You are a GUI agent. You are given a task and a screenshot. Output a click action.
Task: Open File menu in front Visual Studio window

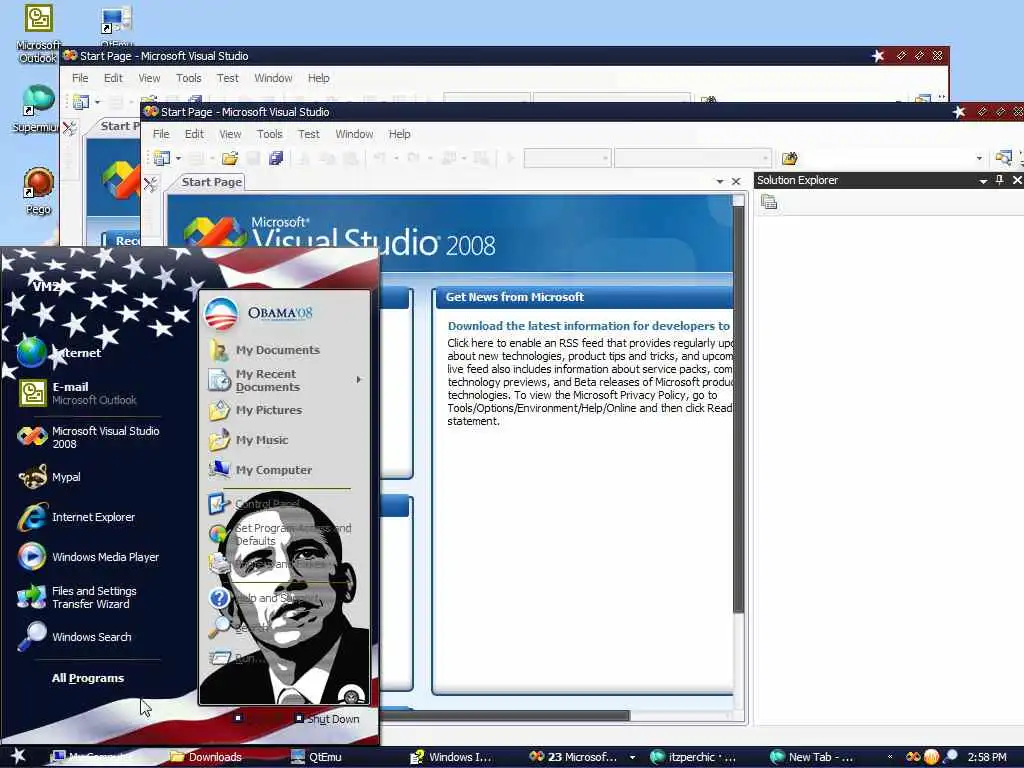point(161,134)
